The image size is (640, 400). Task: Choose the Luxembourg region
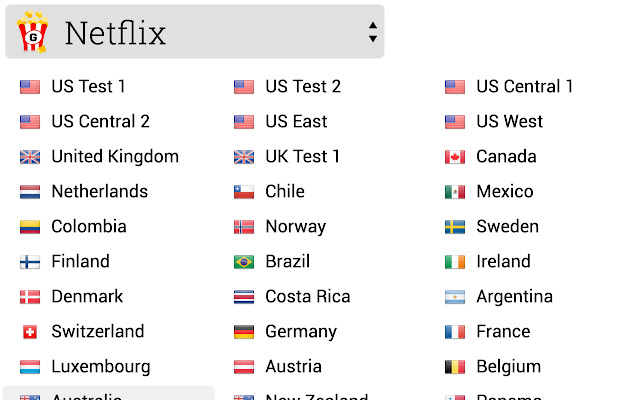point(100,367)
